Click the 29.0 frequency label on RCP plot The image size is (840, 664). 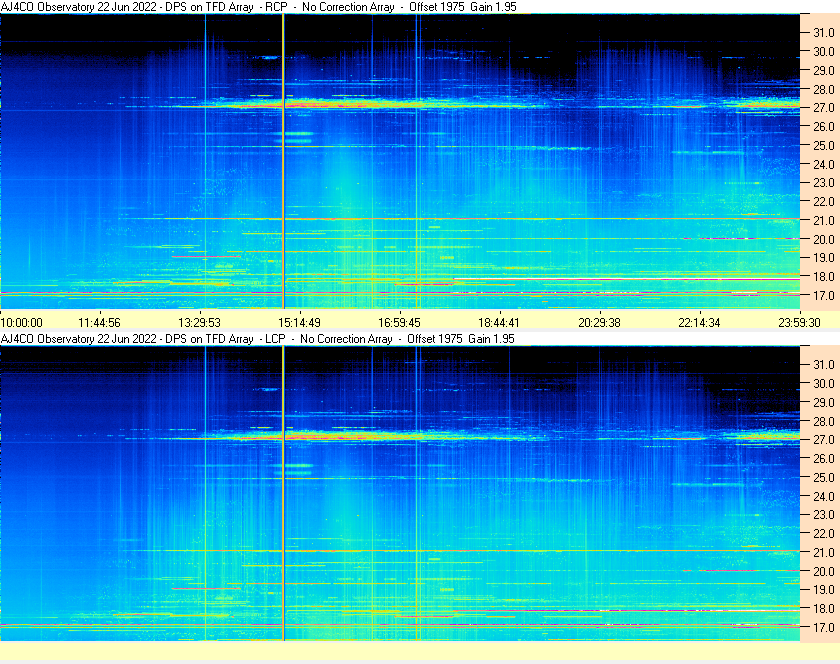[824, 70]
